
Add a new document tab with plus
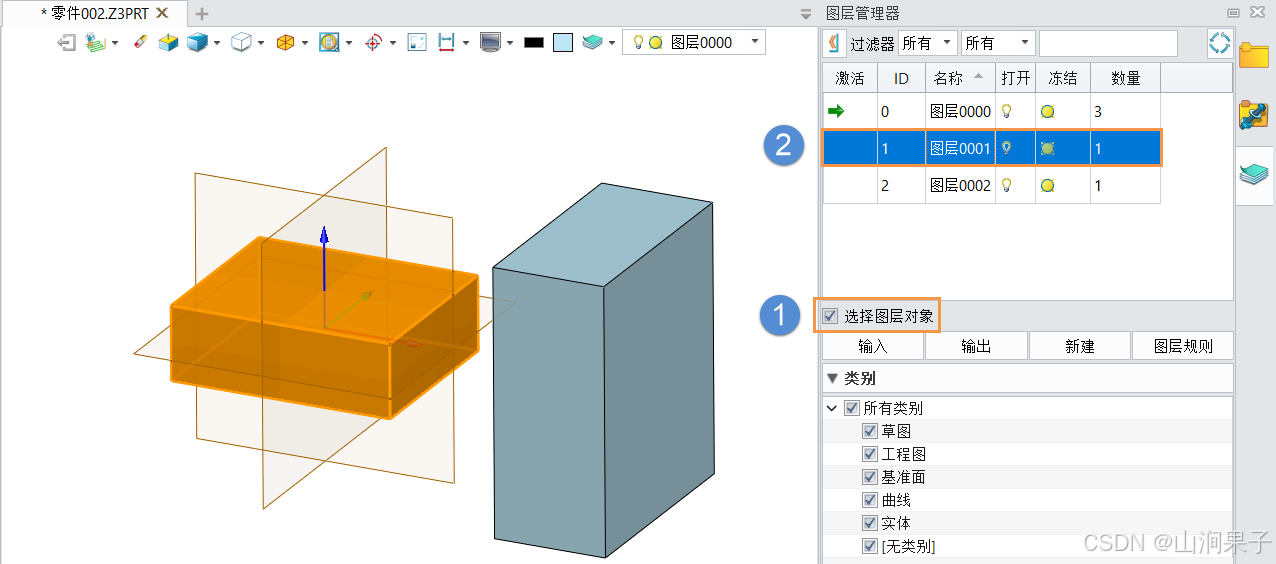pos(202,13)
